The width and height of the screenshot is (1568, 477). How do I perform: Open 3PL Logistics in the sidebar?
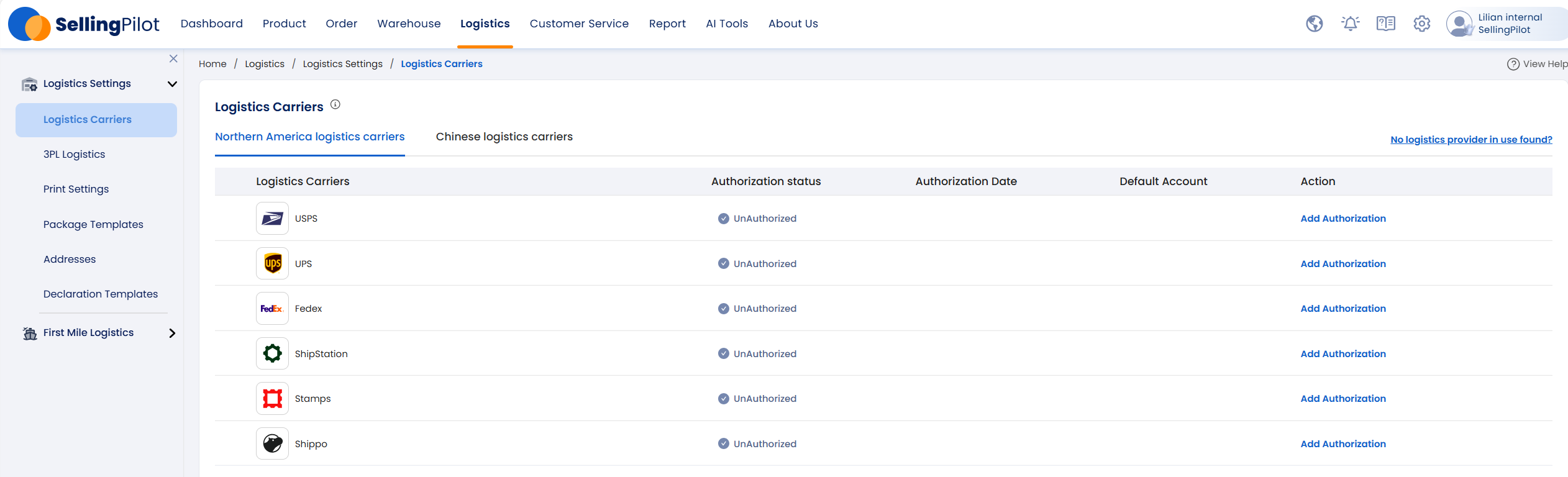(74, 154)
